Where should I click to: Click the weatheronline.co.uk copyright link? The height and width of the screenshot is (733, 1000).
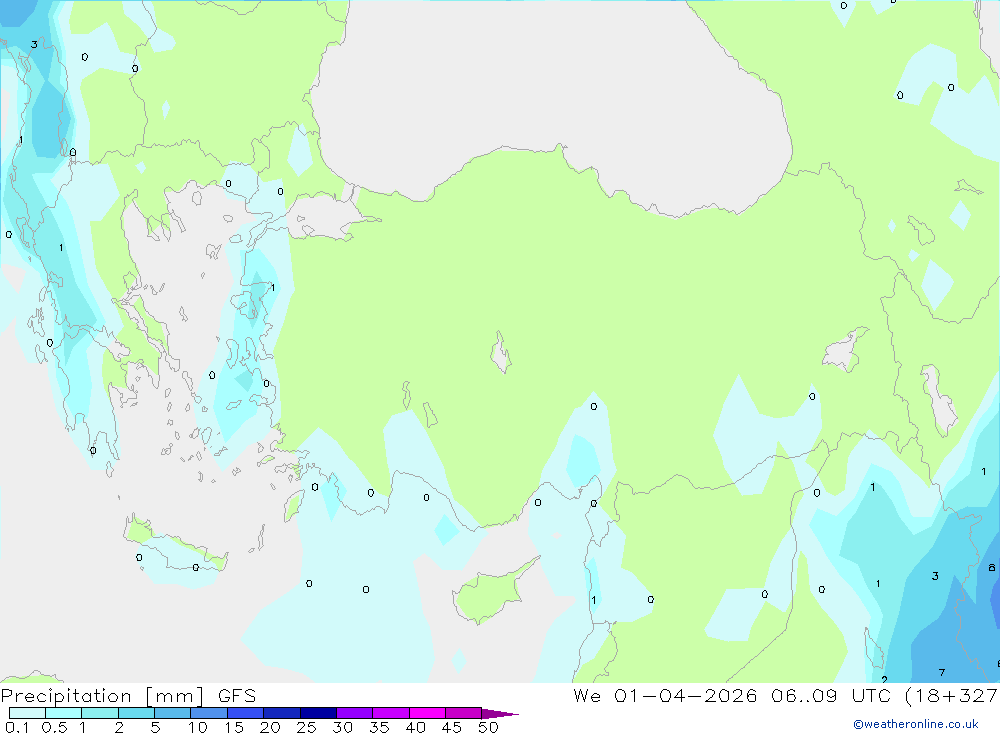916,724
